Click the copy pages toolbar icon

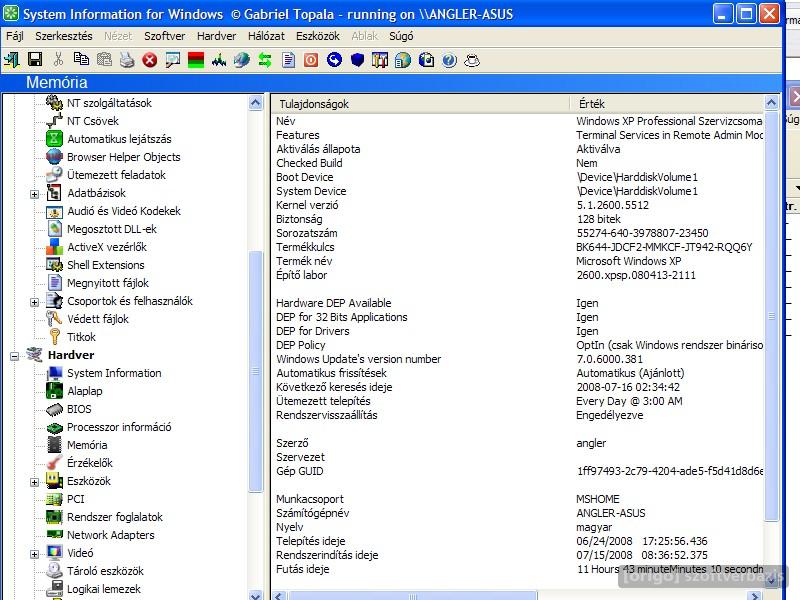[81, 60]
